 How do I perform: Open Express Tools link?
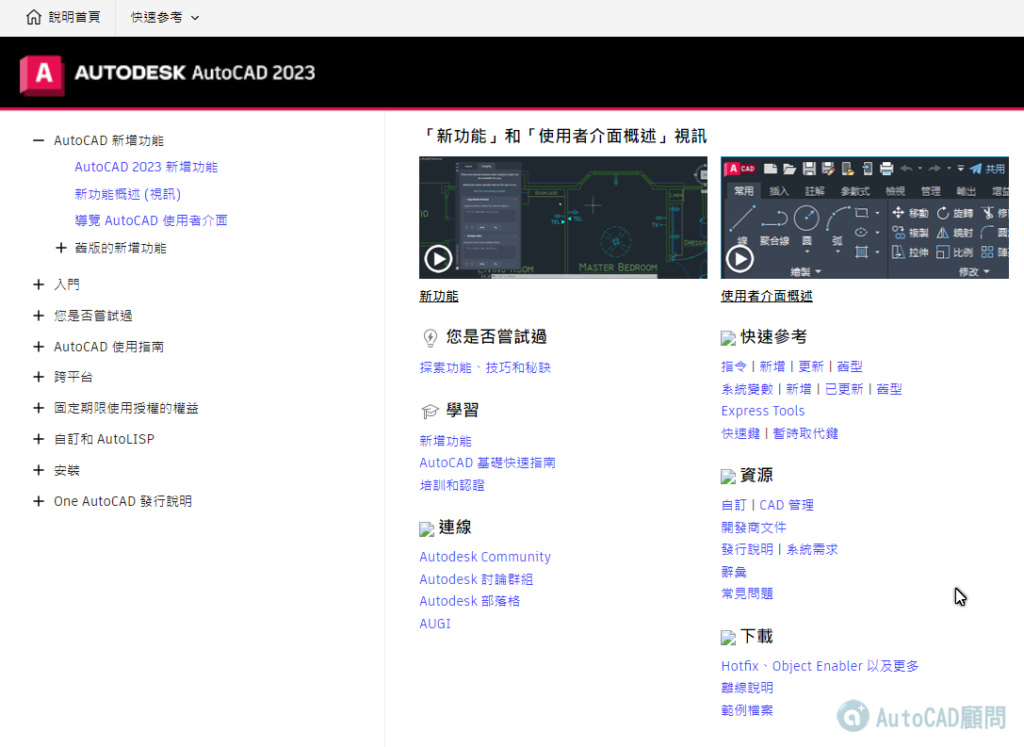pos(763,411)
